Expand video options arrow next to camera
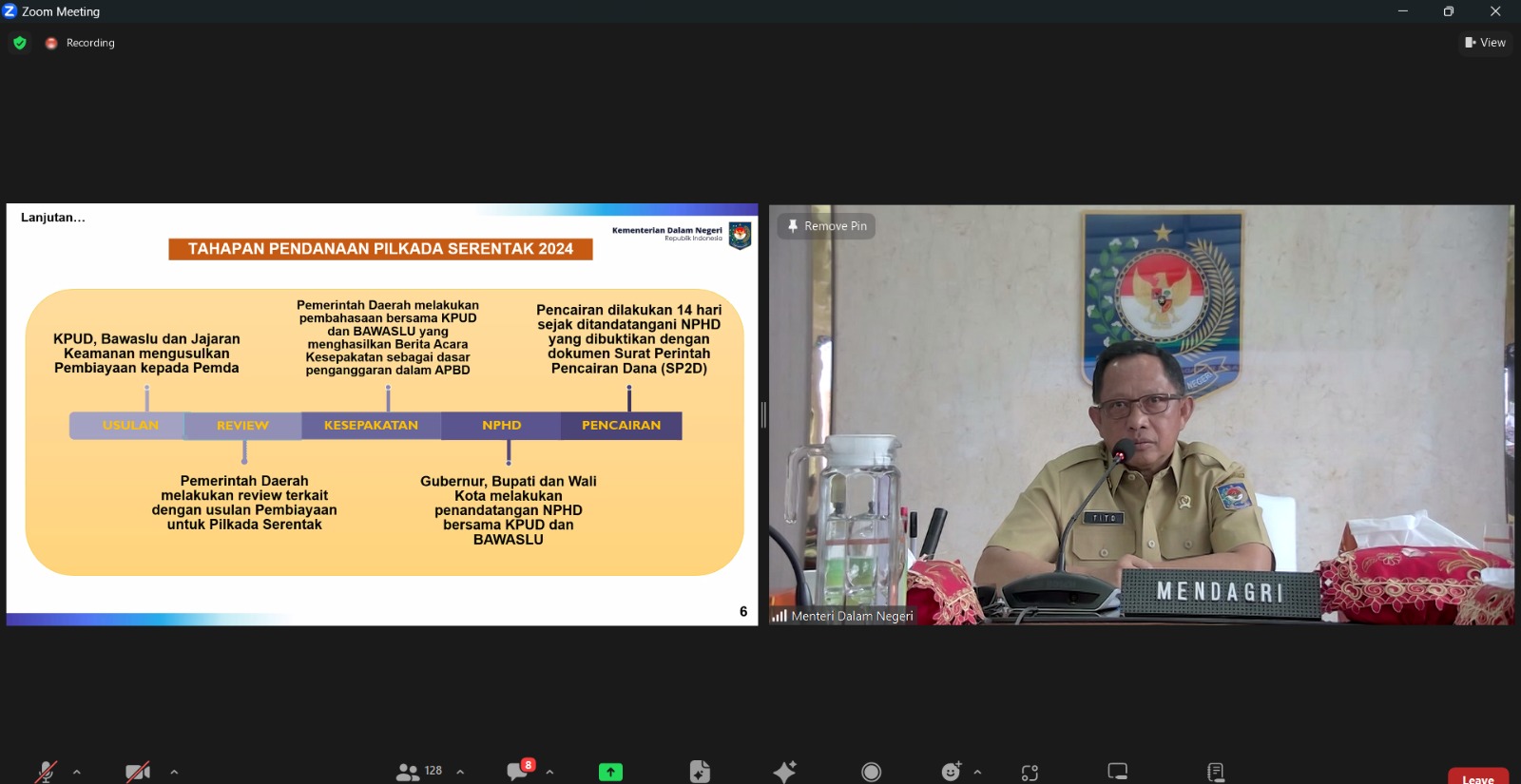 point(174,772)
